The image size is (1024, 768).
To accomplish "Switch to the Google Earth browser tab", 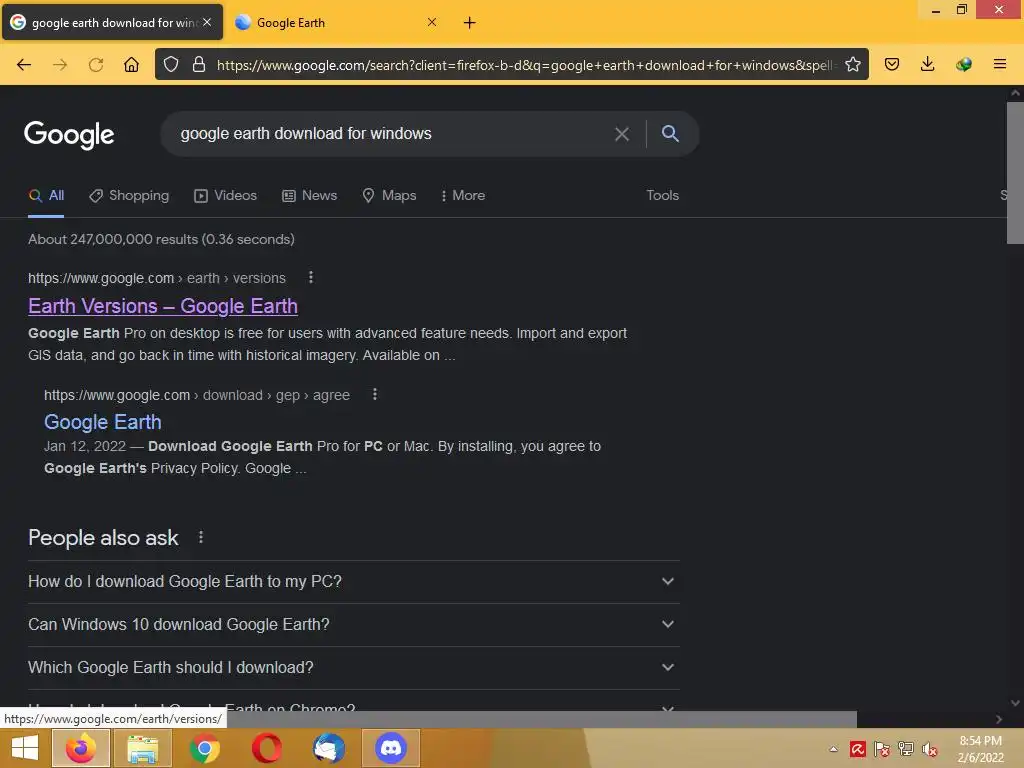I will (336, 23).
